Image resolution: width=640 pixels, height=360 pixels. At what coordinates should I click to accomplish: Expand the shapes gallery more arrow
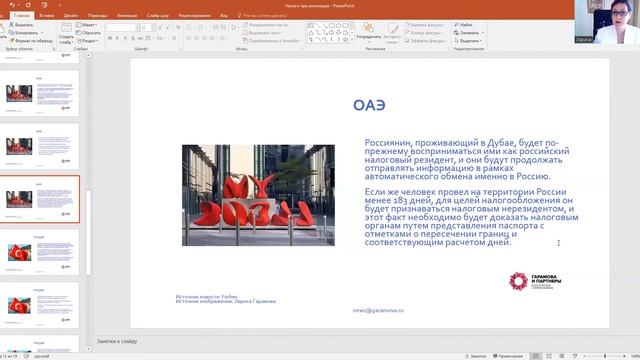click(352, 40)
